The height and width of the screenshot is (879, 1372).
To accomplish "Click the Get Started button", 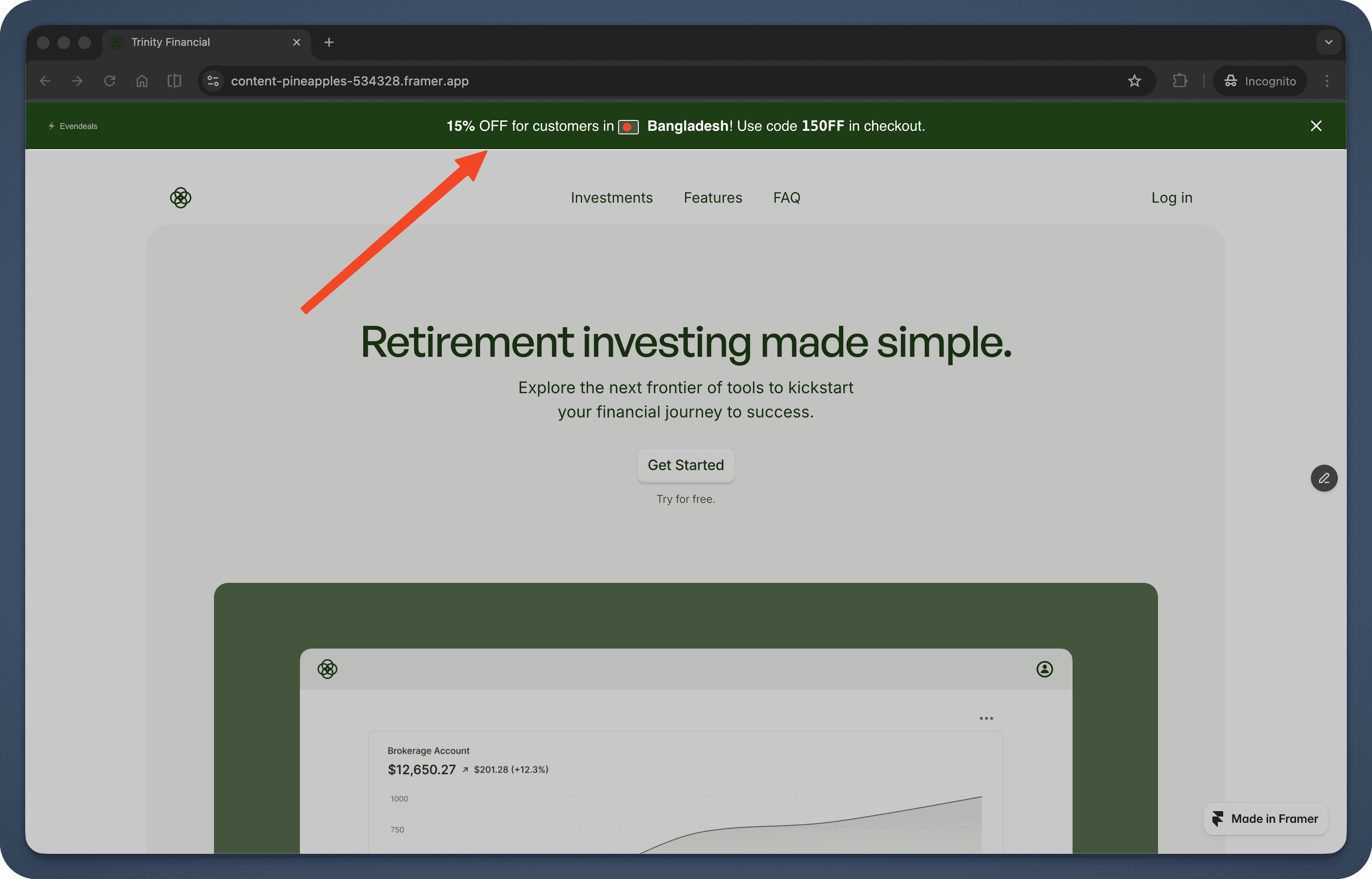I will (685, 465).
